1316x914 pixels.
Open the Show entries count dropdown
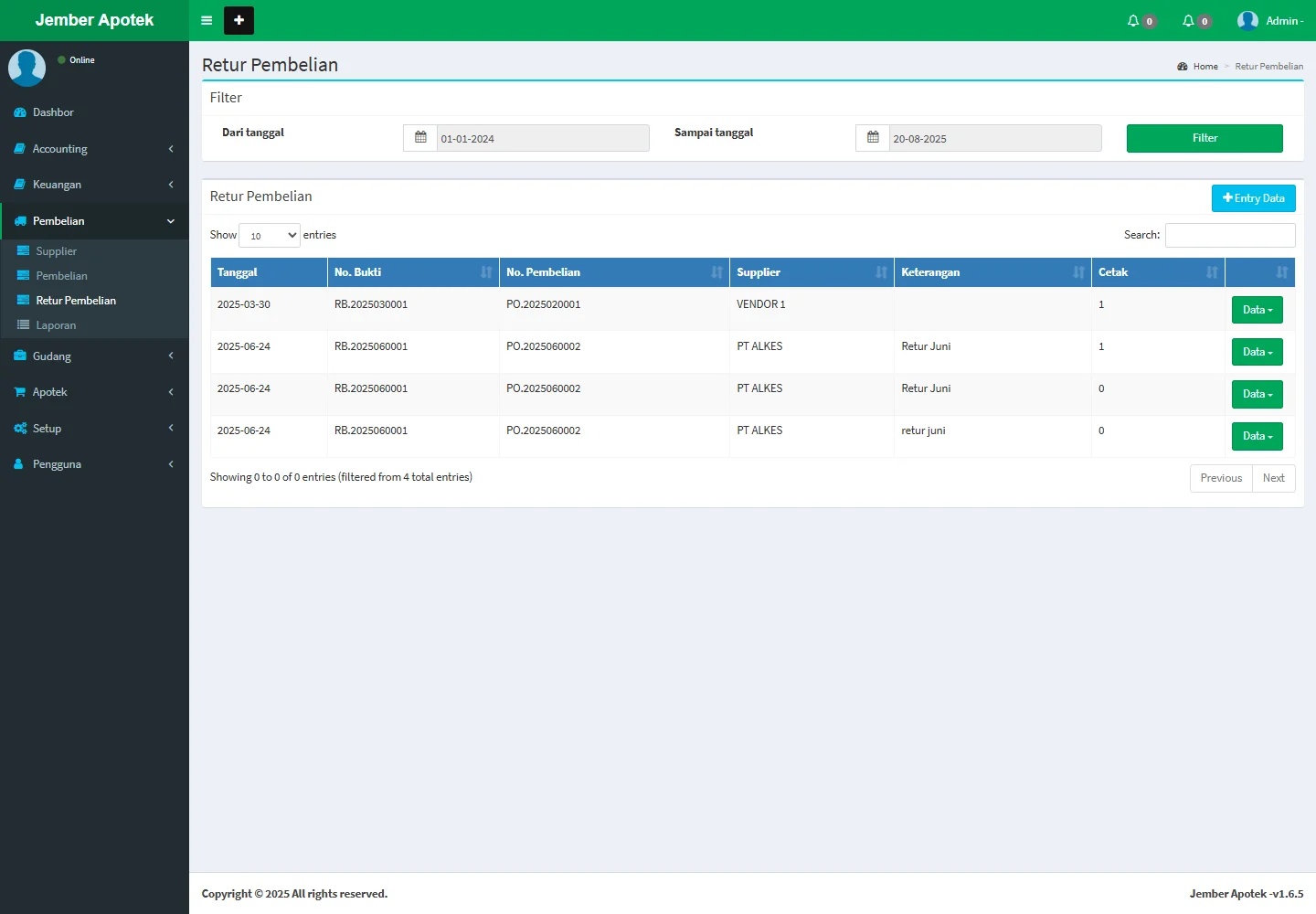coord(270,236)
